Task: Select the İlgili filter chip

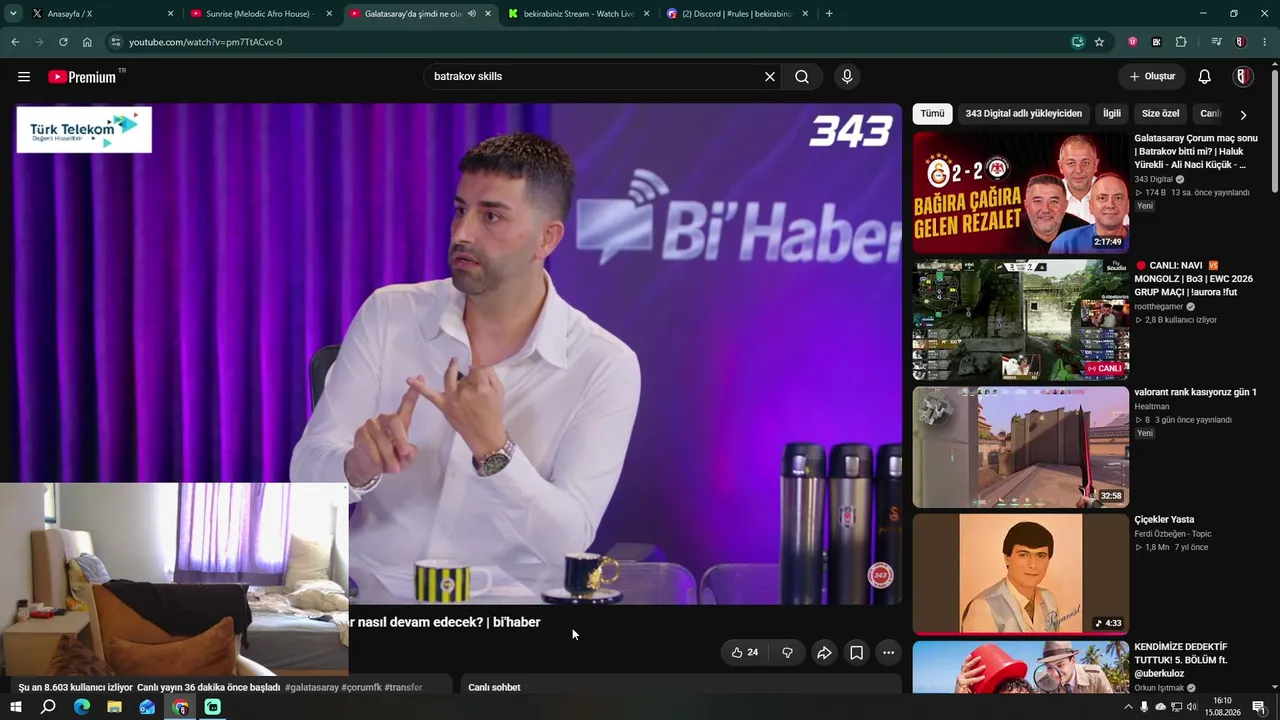Action: [x=1112, y=114]
